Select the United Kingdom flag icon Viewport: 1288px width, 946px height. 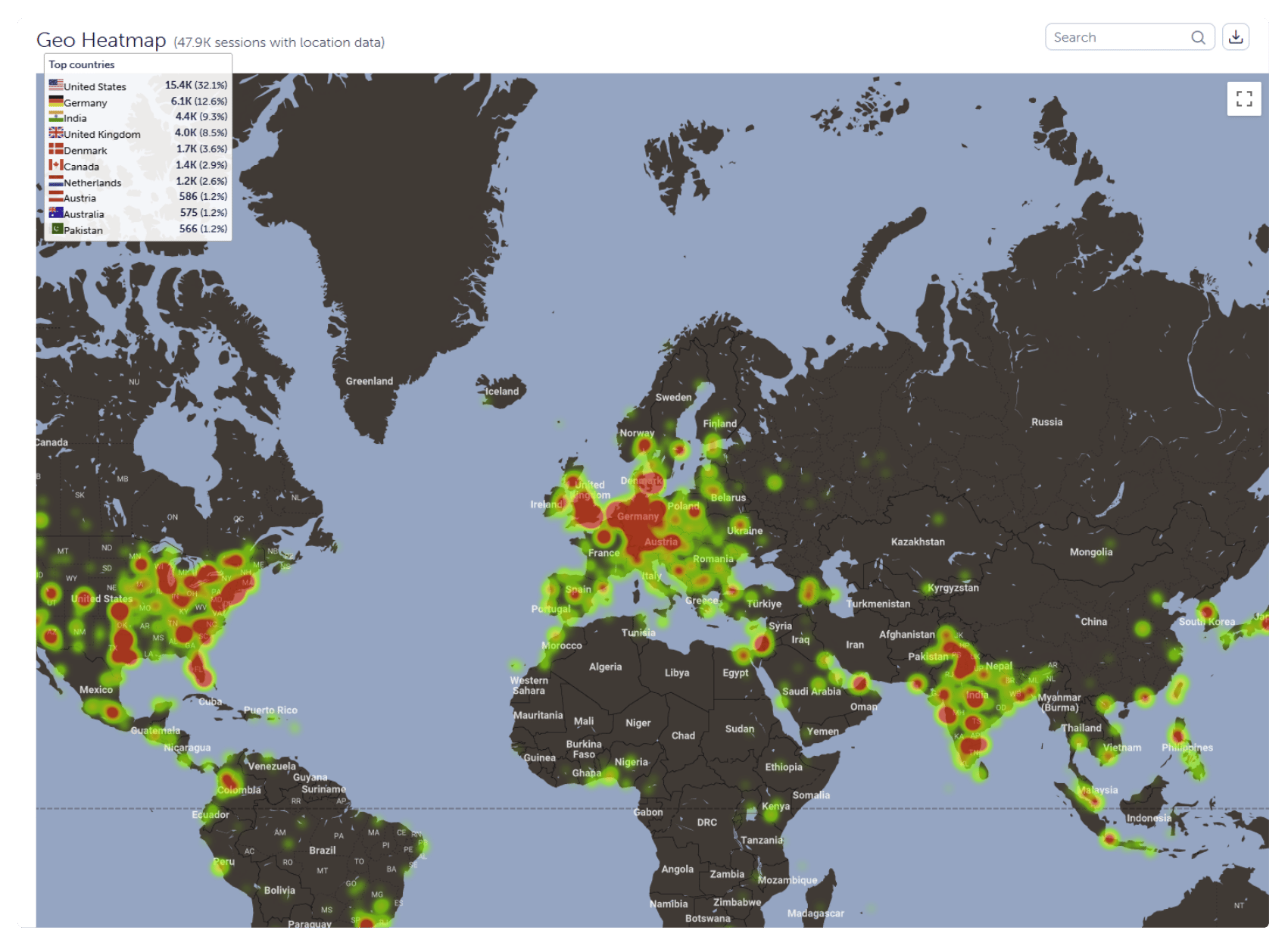coord(55,132)
